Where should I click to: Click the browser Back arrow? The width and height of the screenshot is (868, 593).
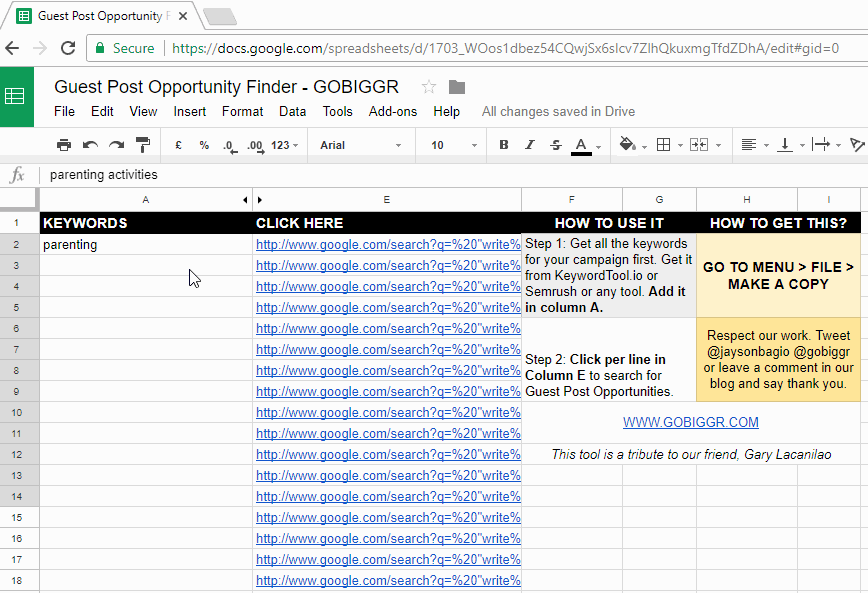point(12,48)
